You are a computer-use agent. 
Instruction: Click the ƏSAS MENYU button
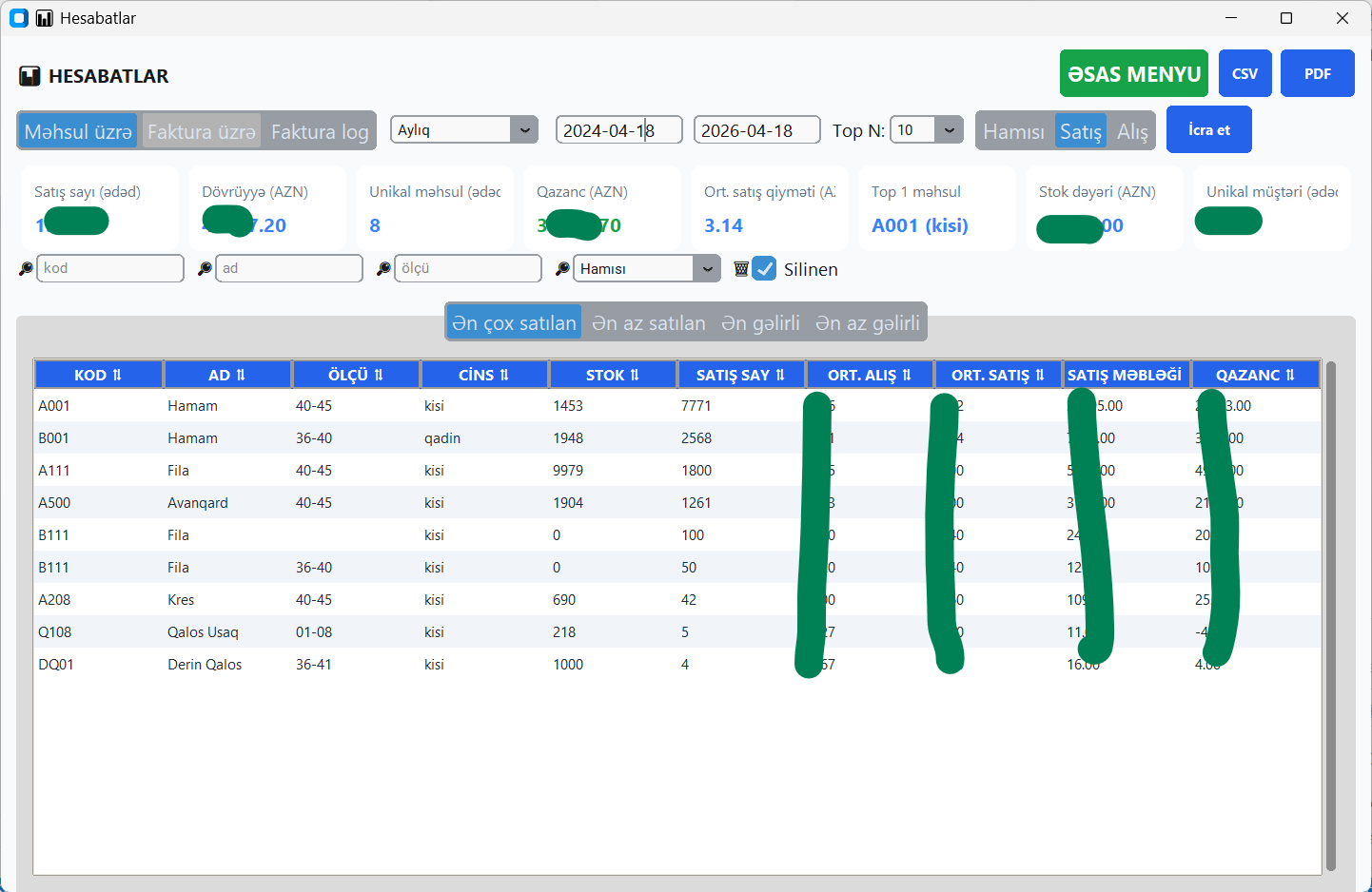click(x=1133, y=74)
